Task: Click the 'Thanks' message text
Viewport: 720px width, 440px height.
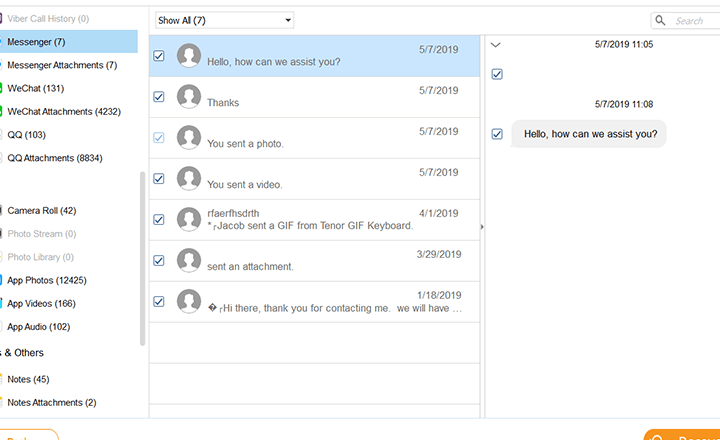Action: (x=223, y=102)
